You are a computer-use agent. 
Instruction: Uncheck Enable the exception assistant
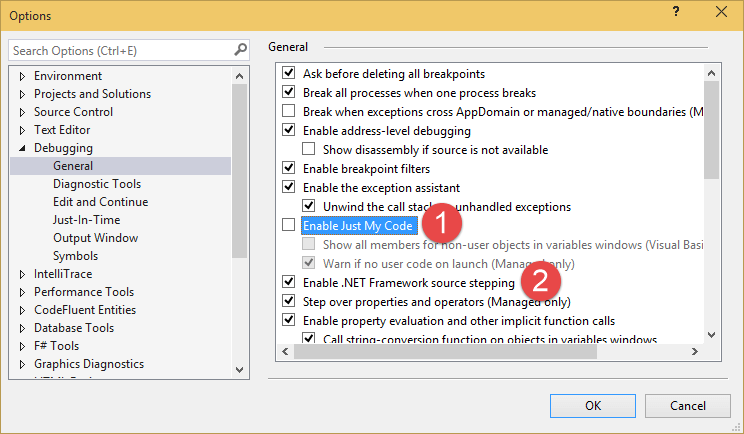point(290,188)
